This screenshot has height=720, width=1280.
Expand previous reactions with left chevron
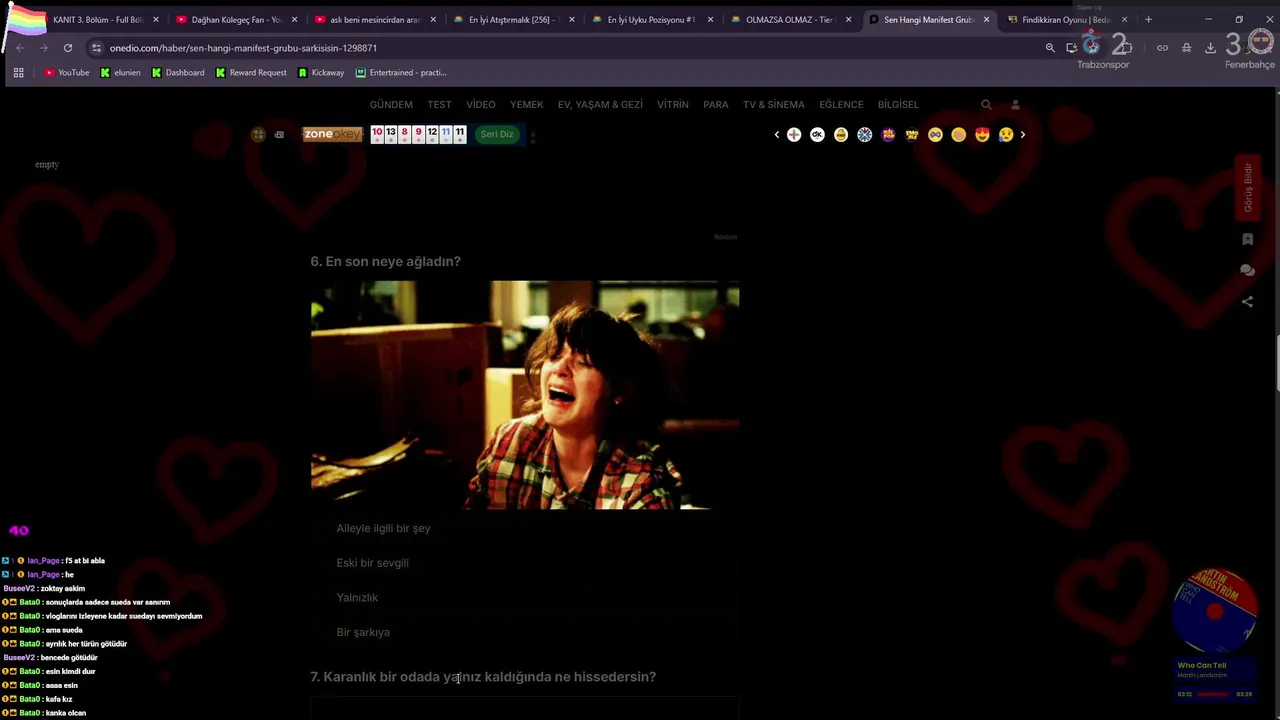(x=777, y=134)
